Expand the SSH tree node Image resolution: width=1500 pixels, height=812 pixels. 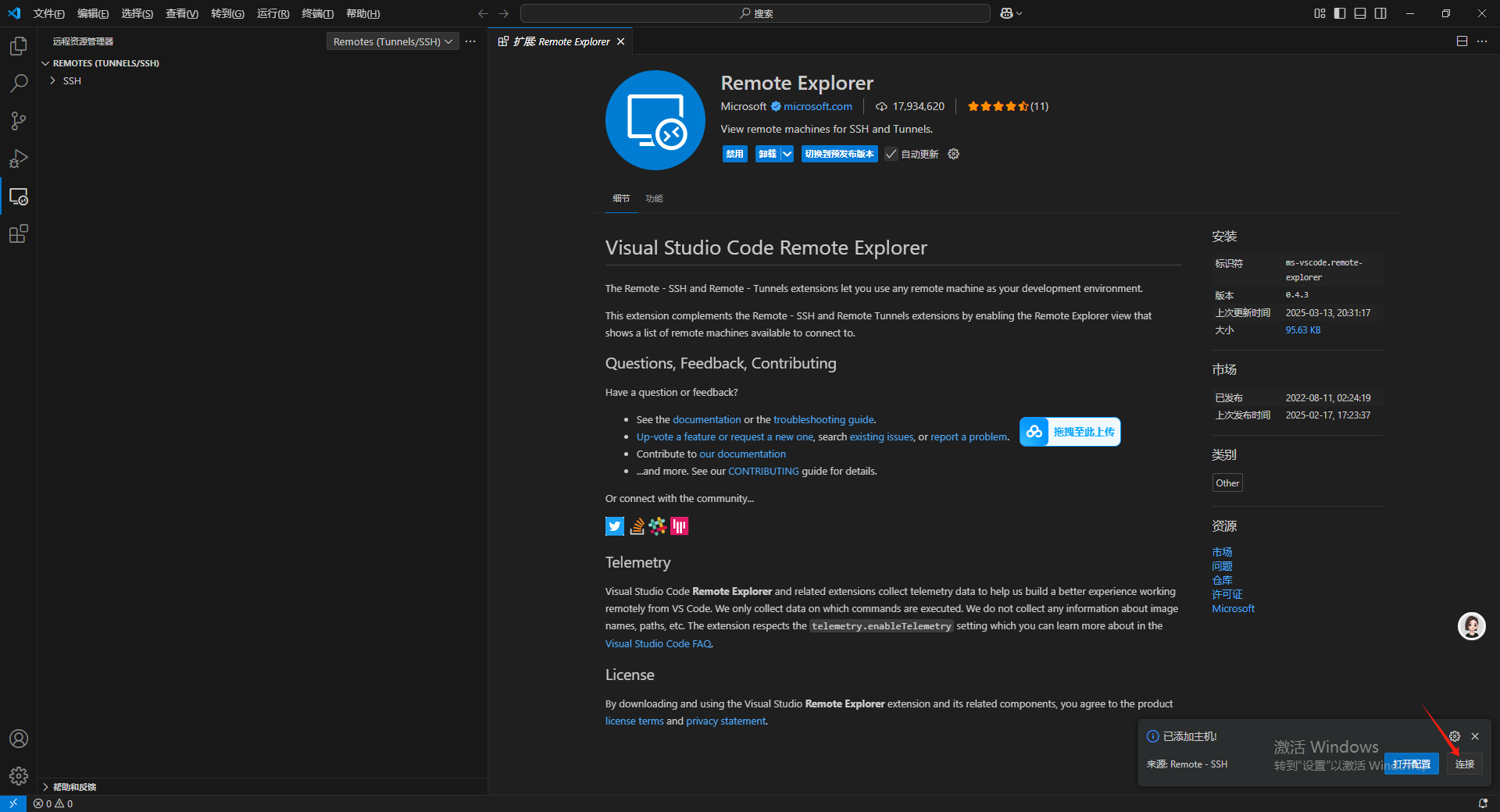tap(53, 80)
